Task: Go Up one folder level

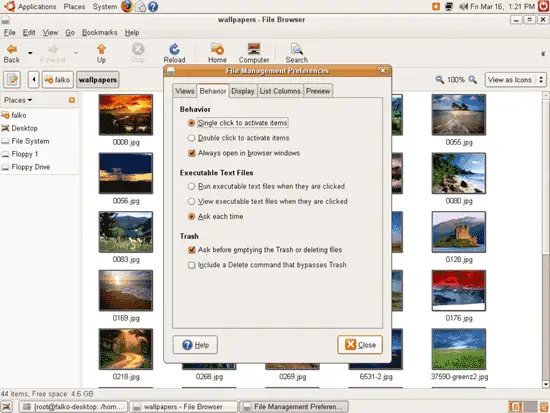Action: [x=101, y=53]
